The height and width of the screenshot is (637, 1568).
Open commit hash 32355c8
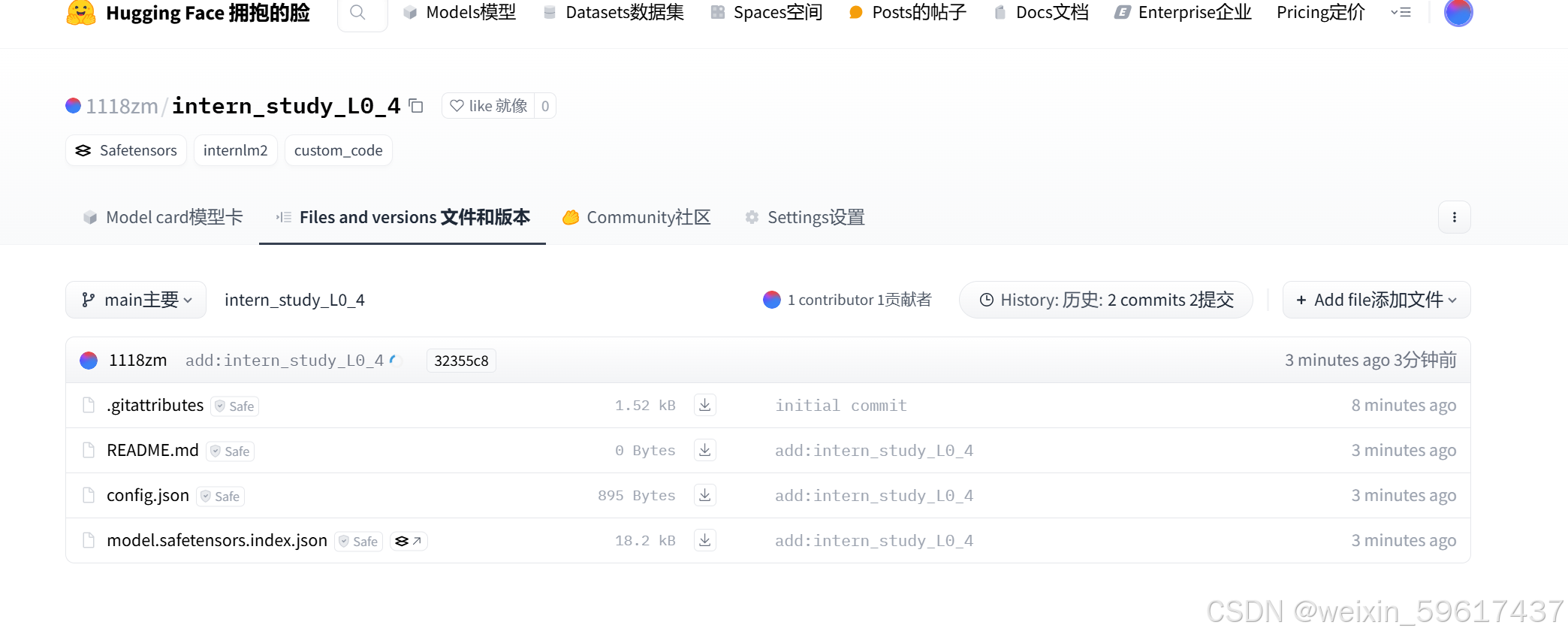(x=461, y=361)
